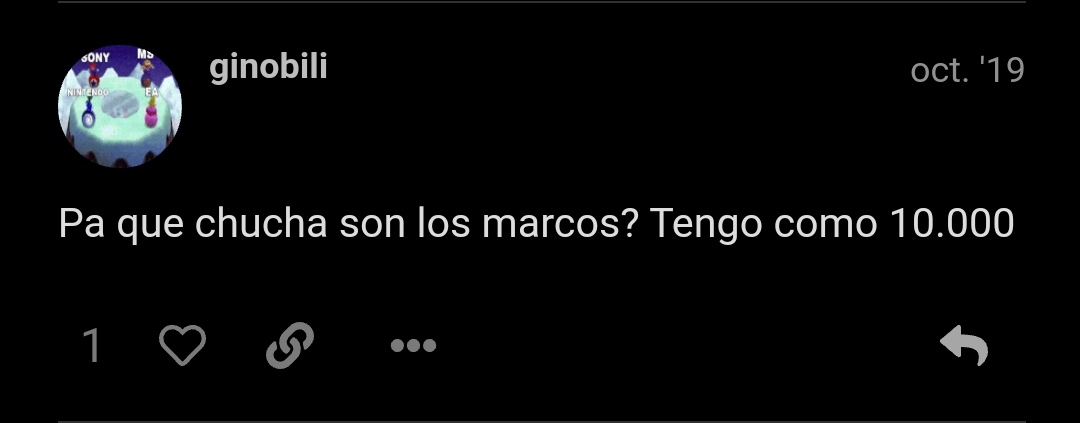The width and height of the screenshot is (1080, 423).
Task: Like the post with the heart icon
Action: (183, 344)
